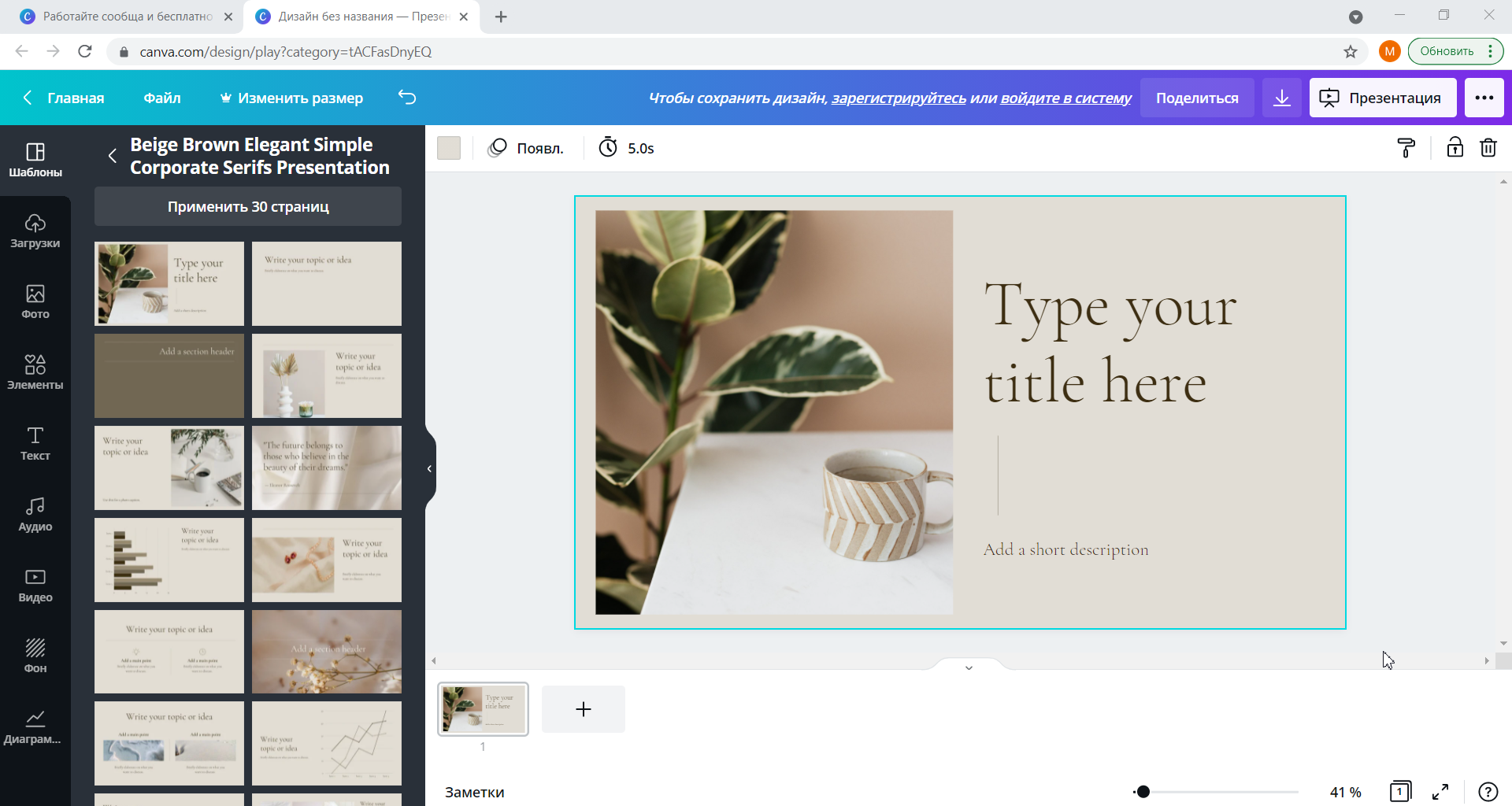
Task: Click Применить 30 страниц button
Action: click(x=248, y=206)
